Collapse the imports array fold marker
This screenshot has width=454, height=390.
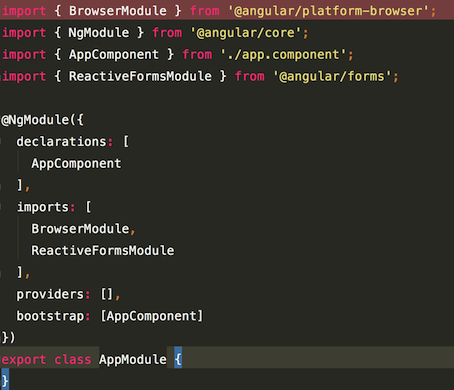[2, 207]
